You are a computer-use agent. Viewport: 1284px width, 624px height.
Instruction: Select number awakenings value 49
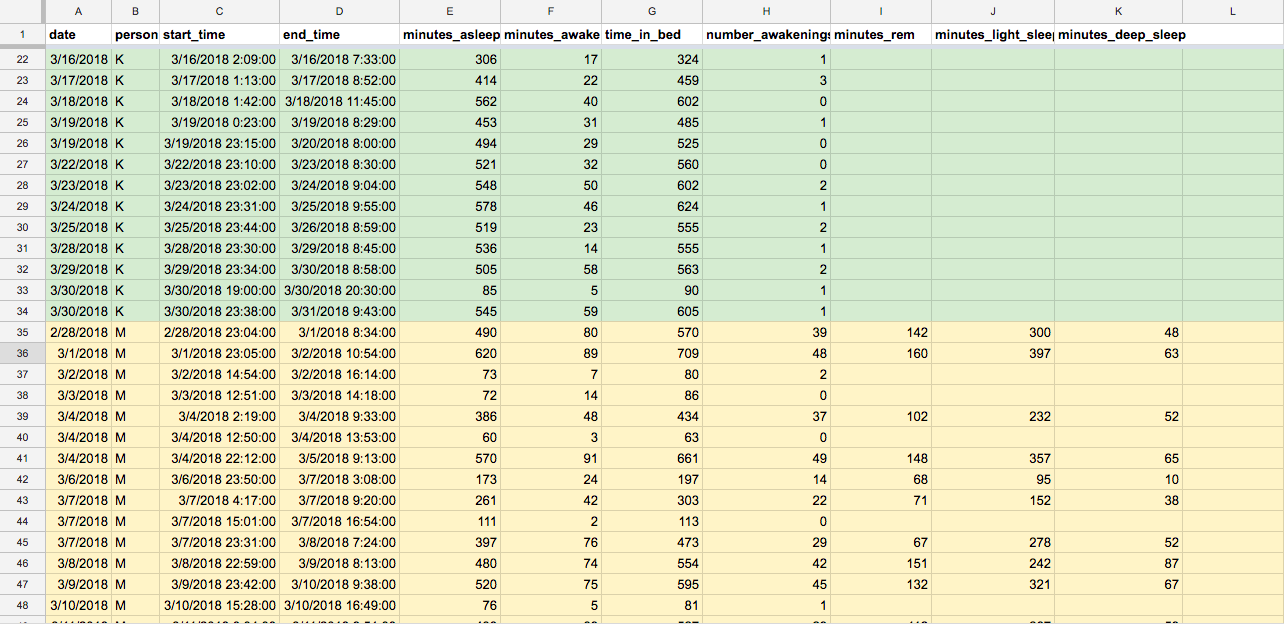click(766, 458)
